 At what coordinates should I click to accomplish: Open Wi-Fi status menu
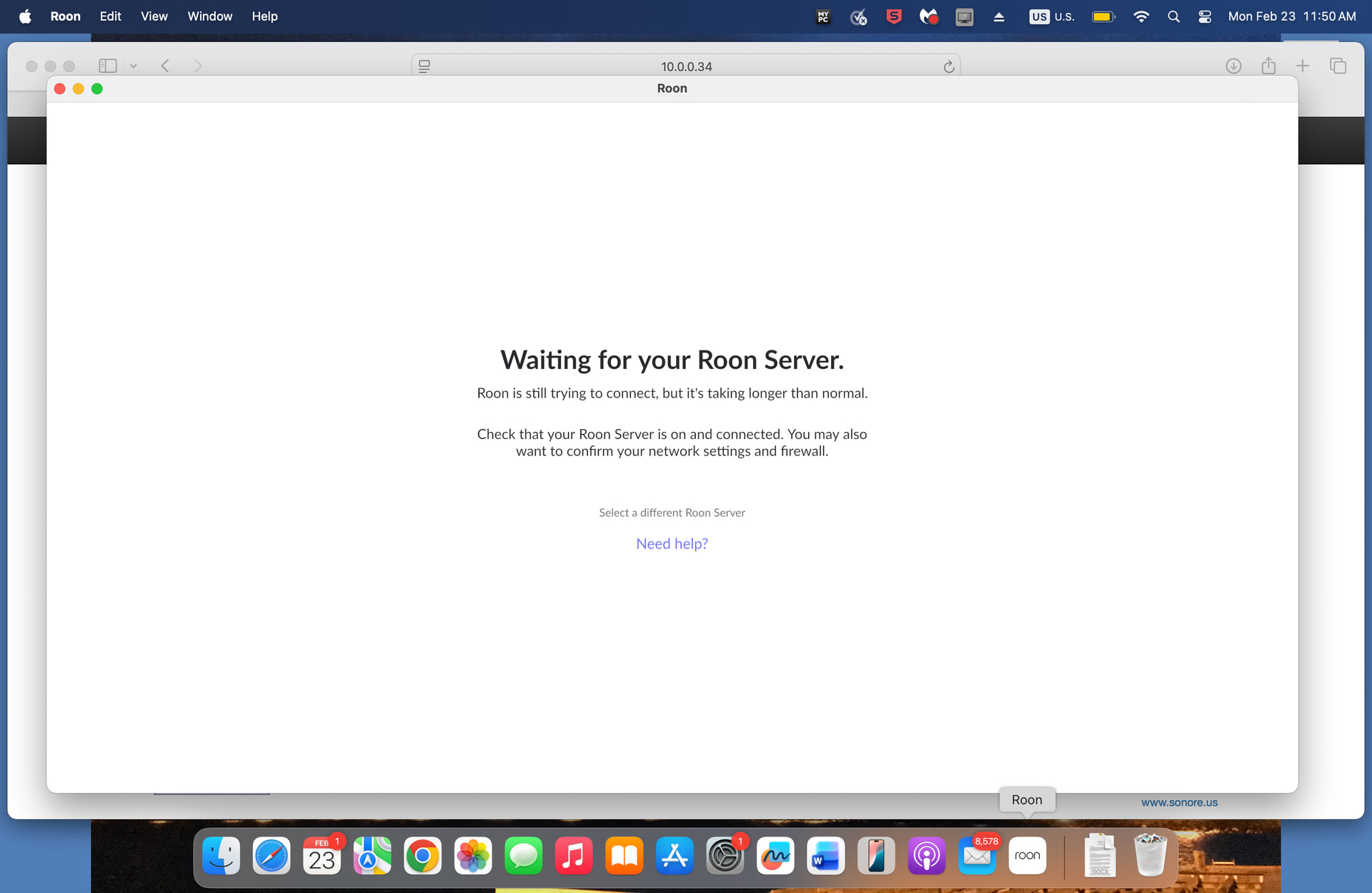click(x=1141, y=16)
